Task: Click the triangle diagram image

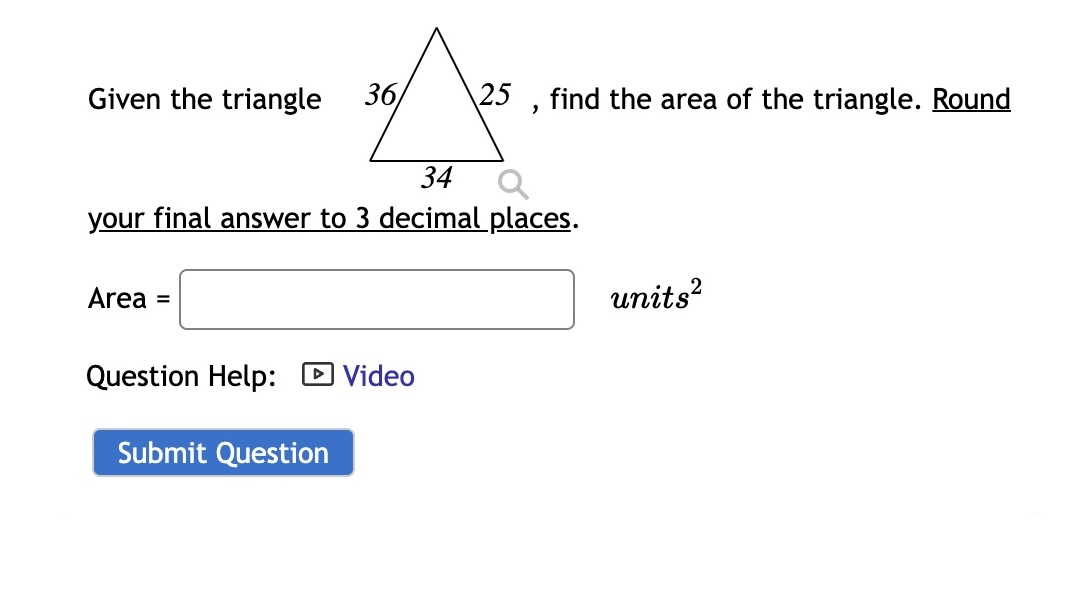Action: (437, 100)
